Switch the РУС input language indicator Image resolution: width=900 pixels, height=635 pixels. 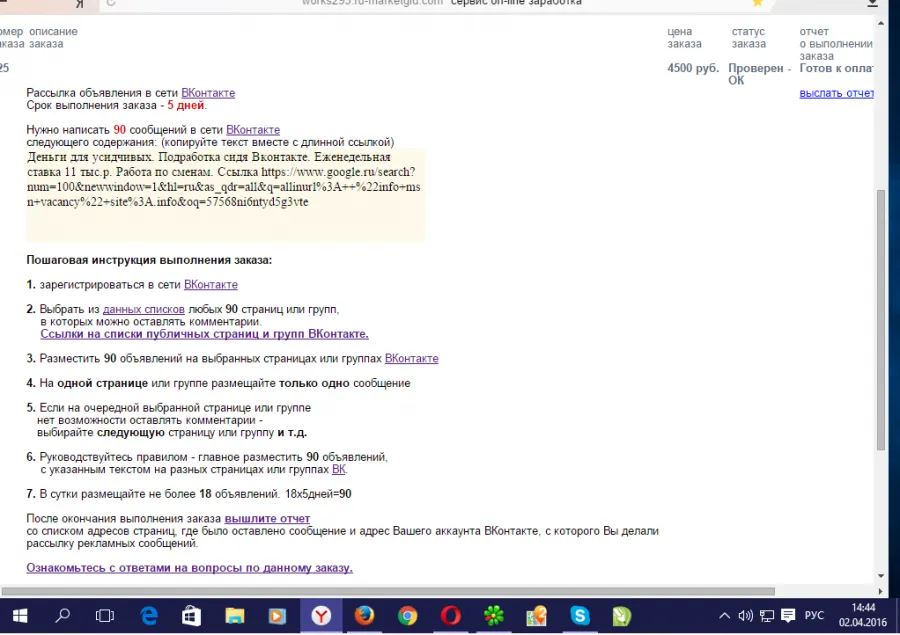(x=814, y=616)
